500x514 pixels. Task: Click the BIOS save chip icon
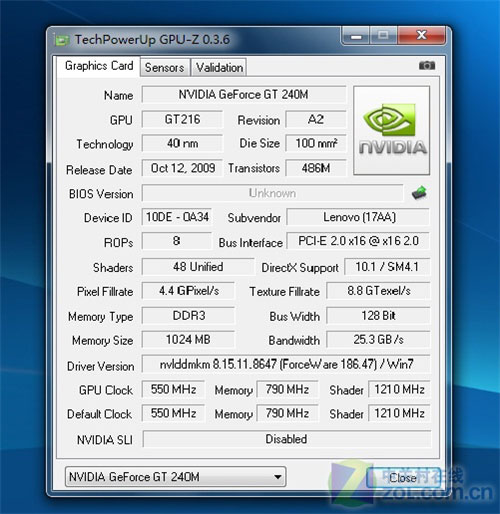[x=419, y=193]
